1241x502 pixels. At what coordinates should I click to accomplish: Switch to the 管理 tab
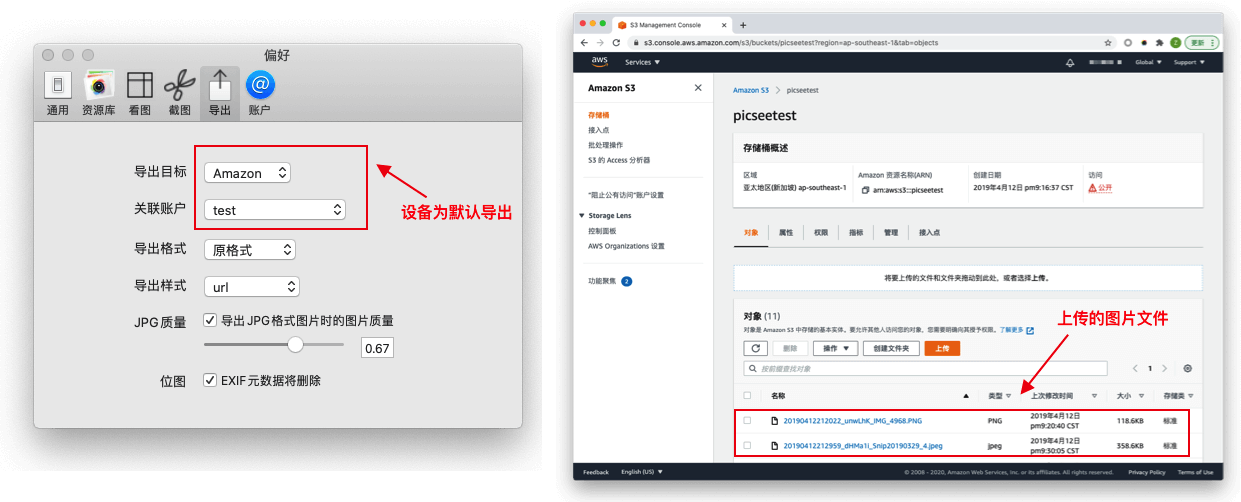[891, 232]
